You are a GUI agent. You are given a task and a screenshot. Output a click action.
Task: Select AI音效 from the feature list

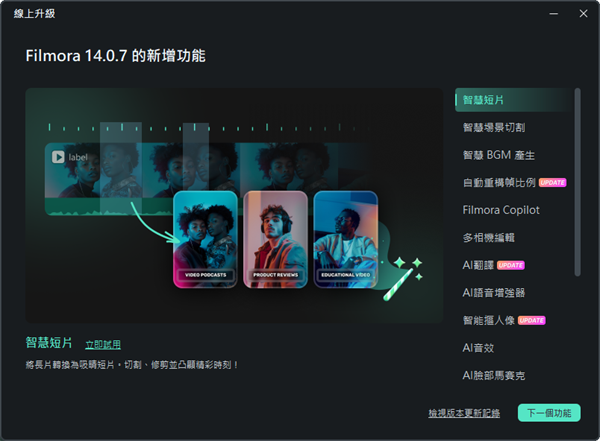click(x=478, y=348)
